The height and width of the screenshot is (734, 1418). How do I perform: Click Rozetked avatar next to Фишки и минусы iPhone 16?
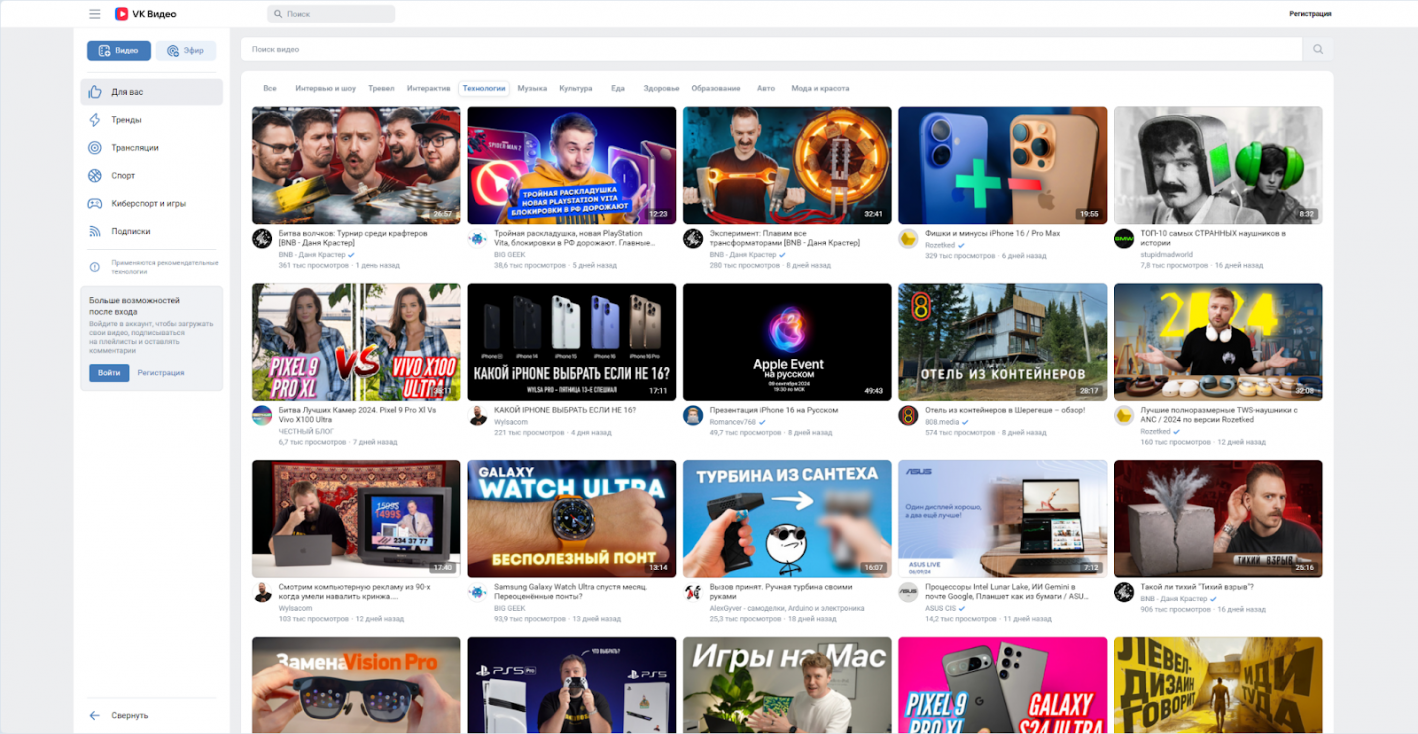tap(908, 239)
